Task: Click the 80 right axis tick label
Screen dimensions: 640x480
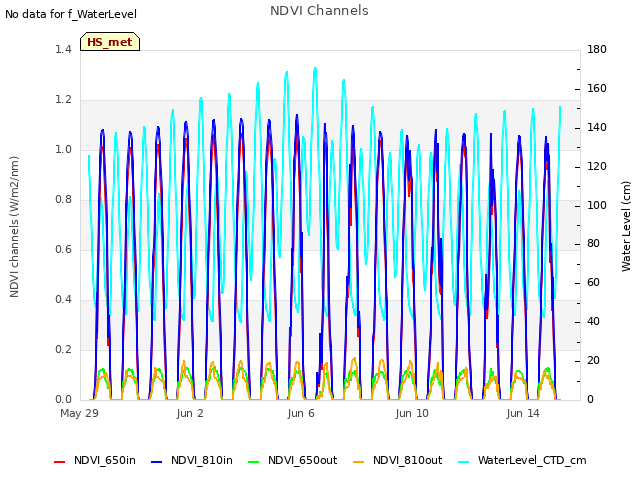Action: (593, 244)
